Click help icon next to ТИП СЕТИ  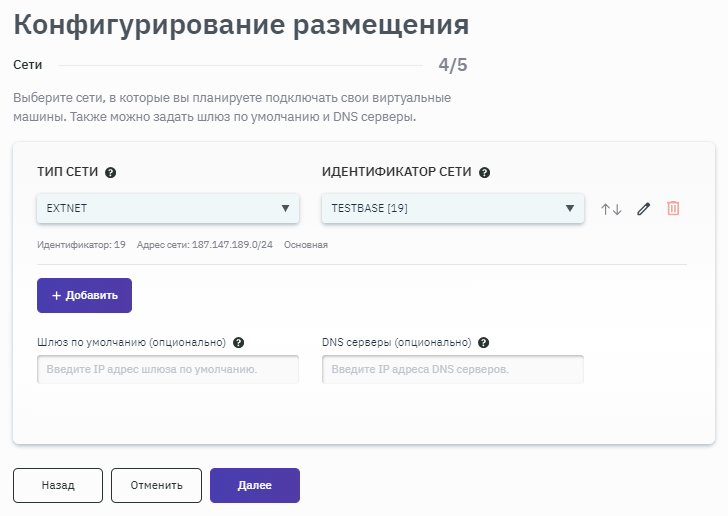coord(111,172)
